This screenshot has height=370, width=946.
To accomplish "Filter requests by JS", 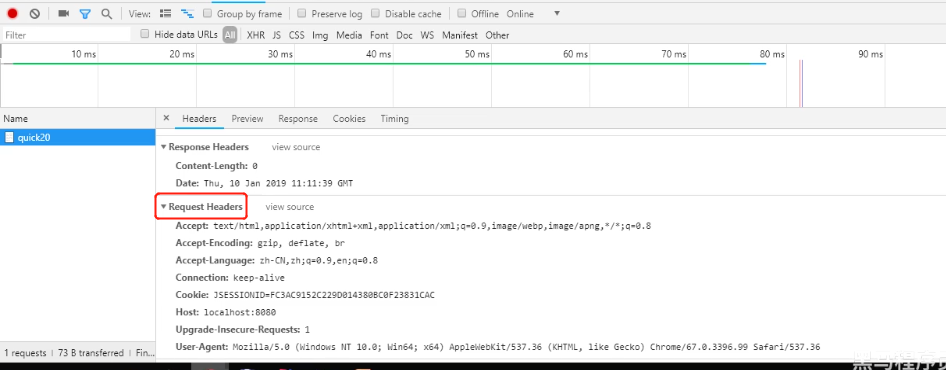I will [x=276, y=35].
